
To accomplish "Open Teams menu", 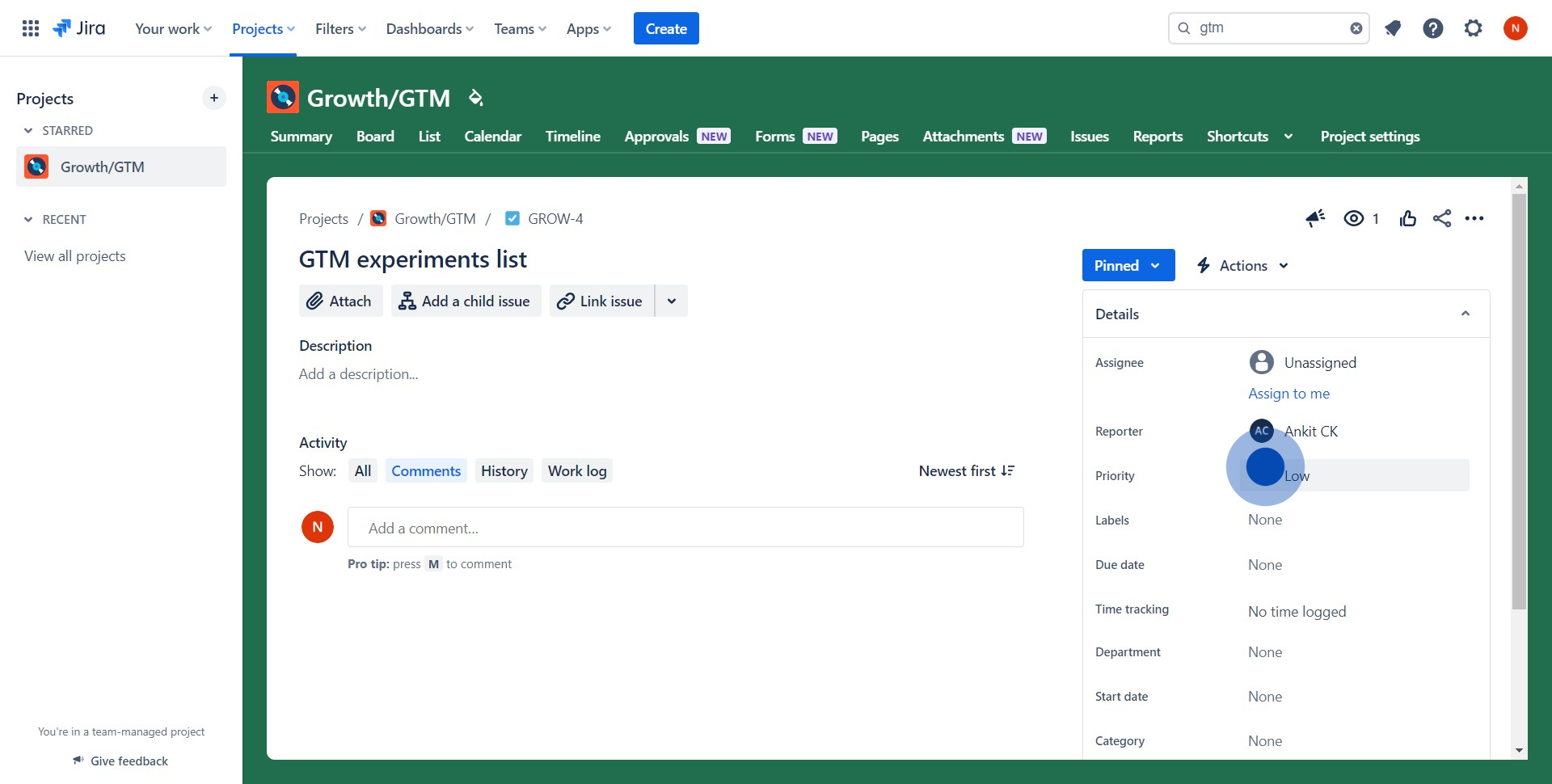I will click(x=521, y=28).
